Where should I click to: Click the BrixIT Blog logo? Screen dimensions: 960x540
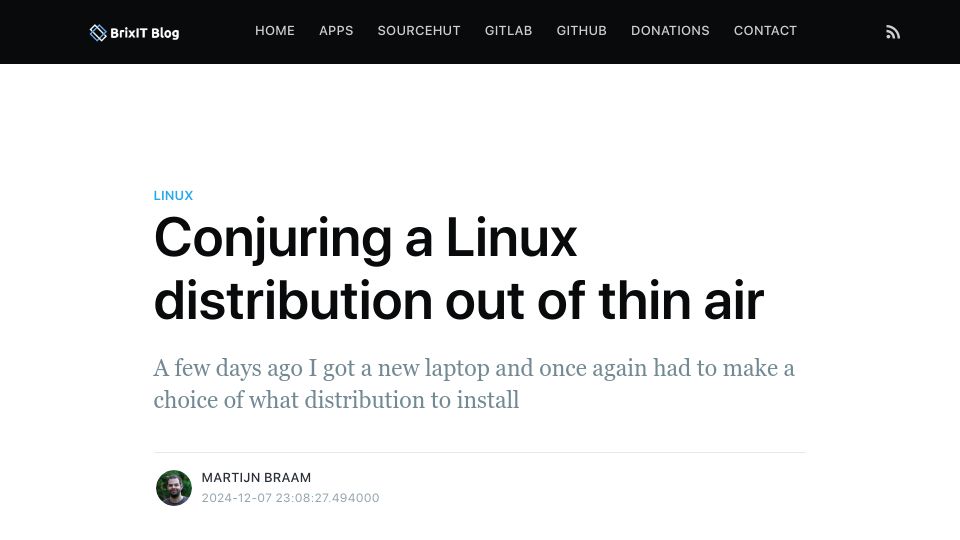pos(134,32)
